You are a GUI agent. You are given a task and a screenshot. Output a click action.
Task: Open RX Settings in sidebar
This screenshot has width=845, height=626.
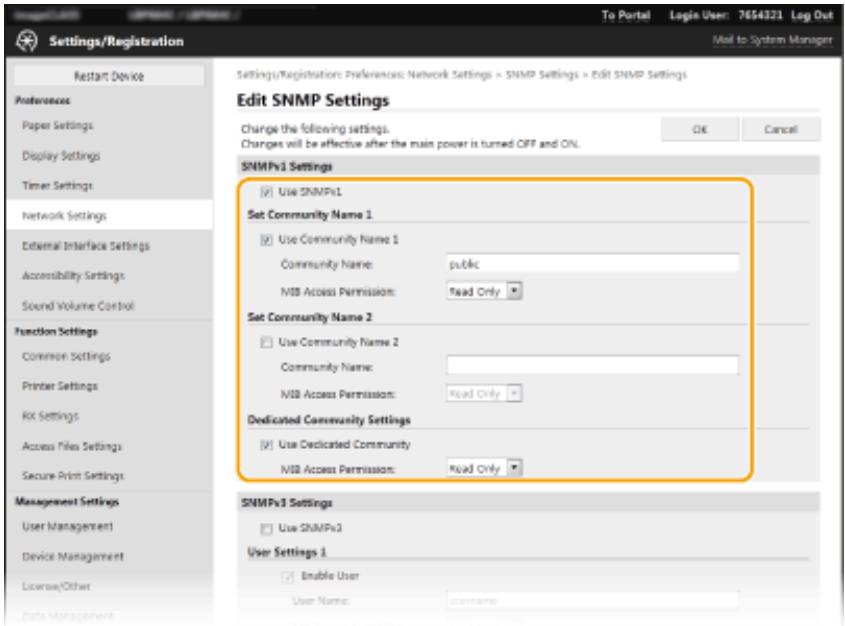click(x=51, y=416)
